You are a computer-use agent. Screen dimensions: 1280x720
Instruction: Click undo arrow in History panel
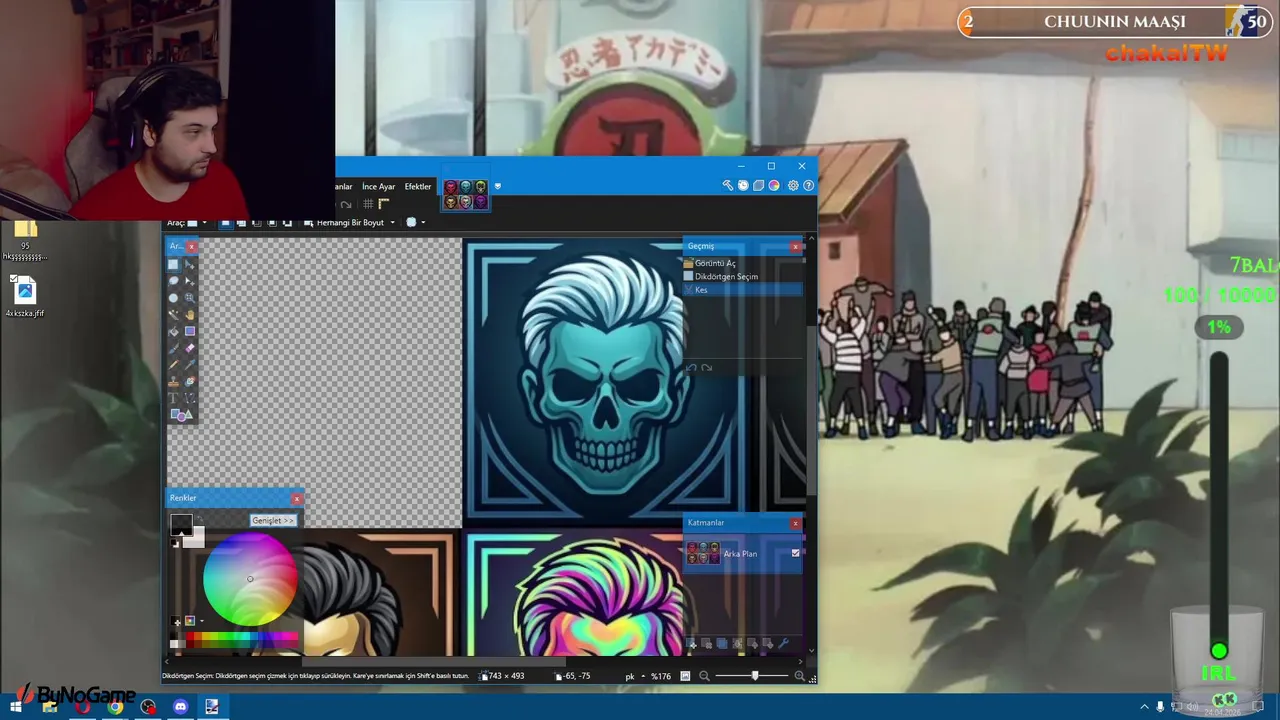(x=691, y=368)
